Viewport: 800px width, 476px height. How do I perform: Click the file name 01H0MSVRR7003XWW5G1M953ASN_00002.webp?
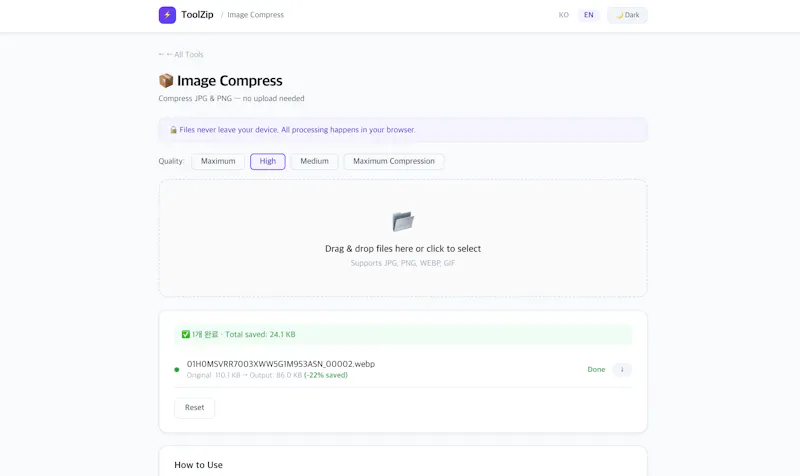point(281,364)
